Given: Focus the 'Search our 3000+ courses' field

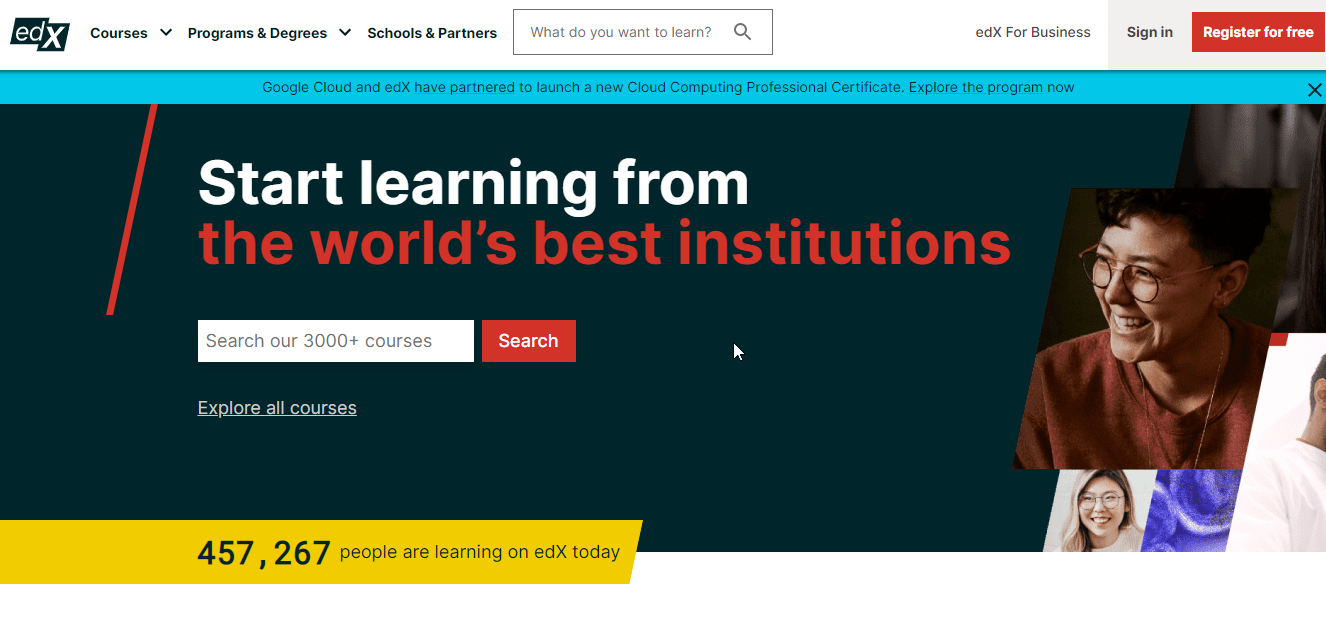Looking at the screenshot, I should coord(336,341).
